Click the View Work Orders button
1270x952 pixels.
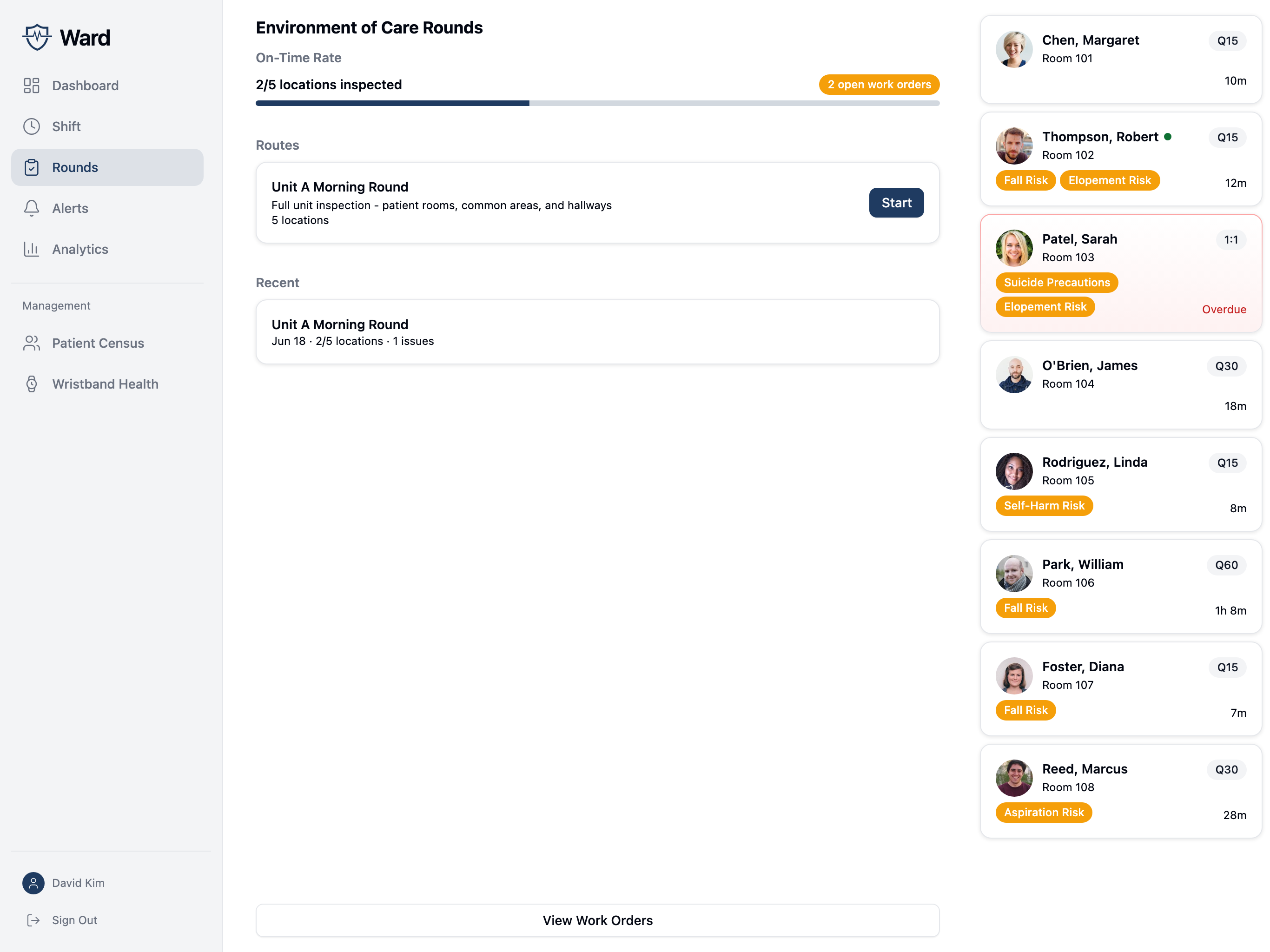point(597,920)
